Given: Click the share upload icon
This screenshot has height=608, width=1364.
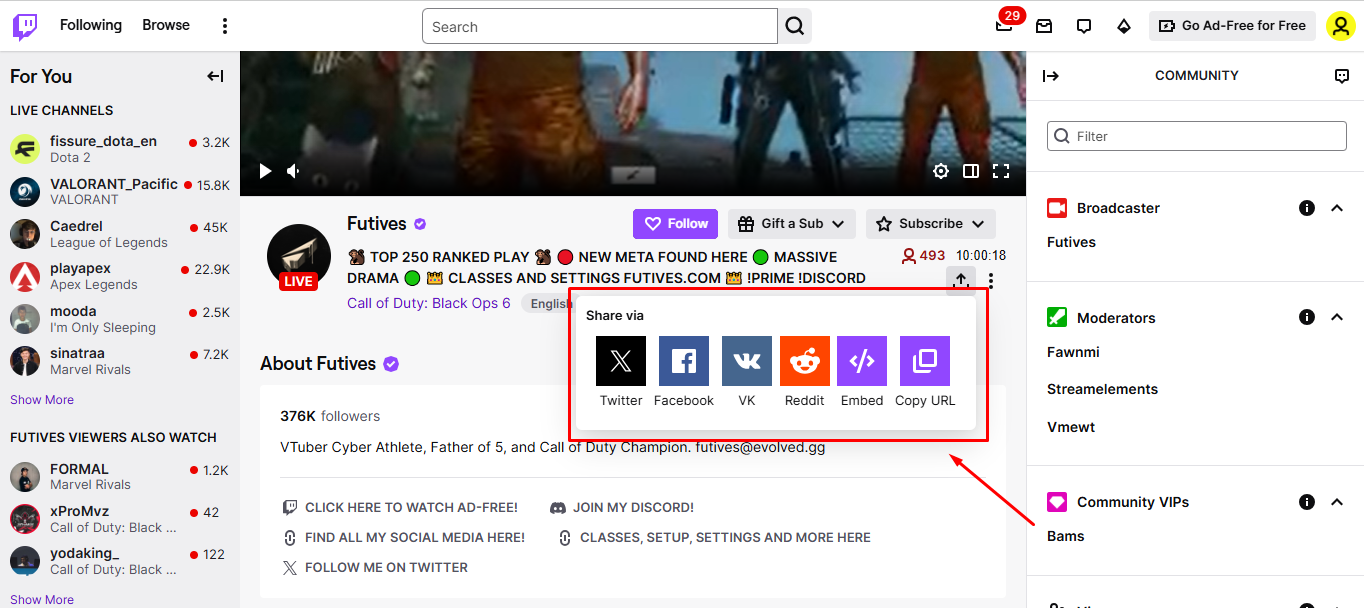Looking at the screenshot, I should (x=961, y=281).
